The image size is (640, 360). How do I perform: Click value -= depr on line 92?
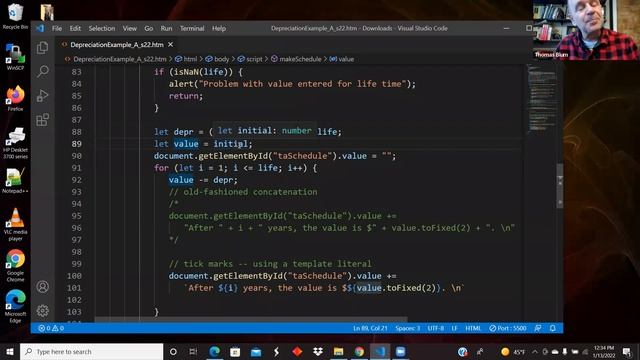(203, 180)
